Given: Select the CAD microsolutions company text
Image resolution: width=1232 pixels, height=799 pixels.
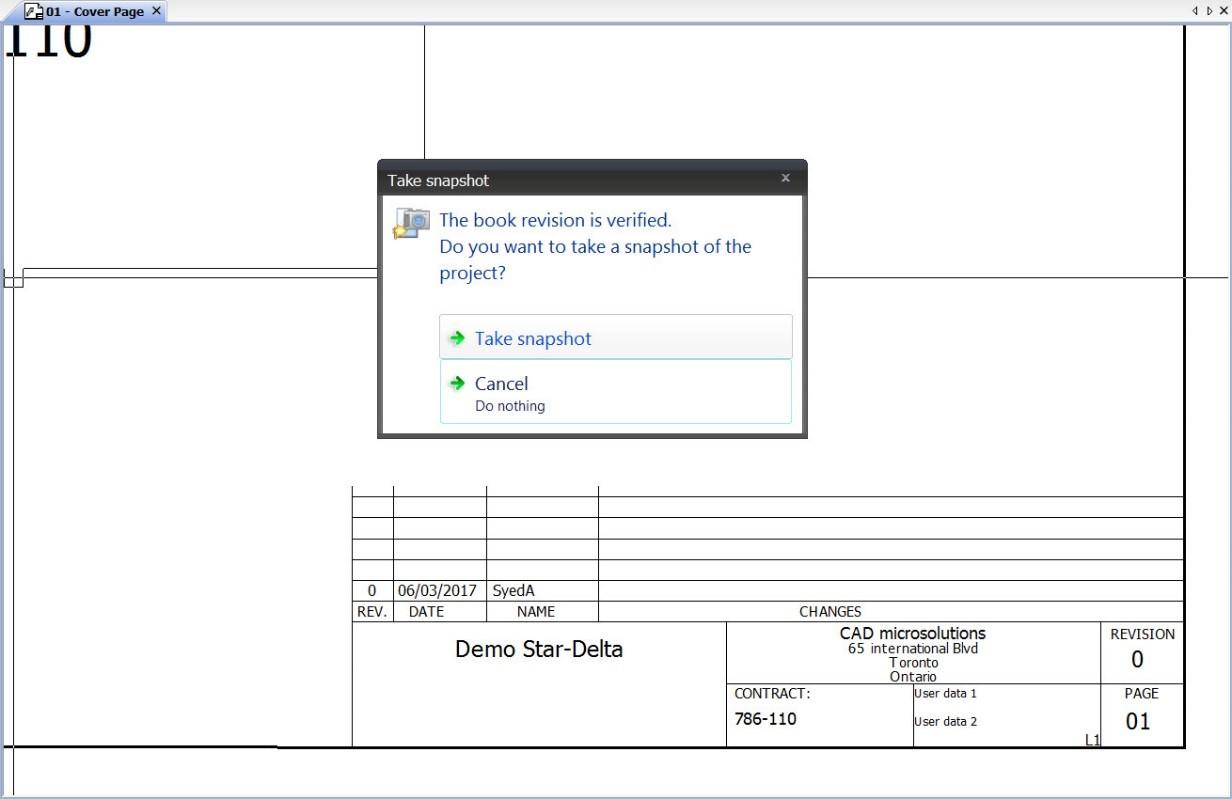Looking at the screenshot, I should coord(913,633).
